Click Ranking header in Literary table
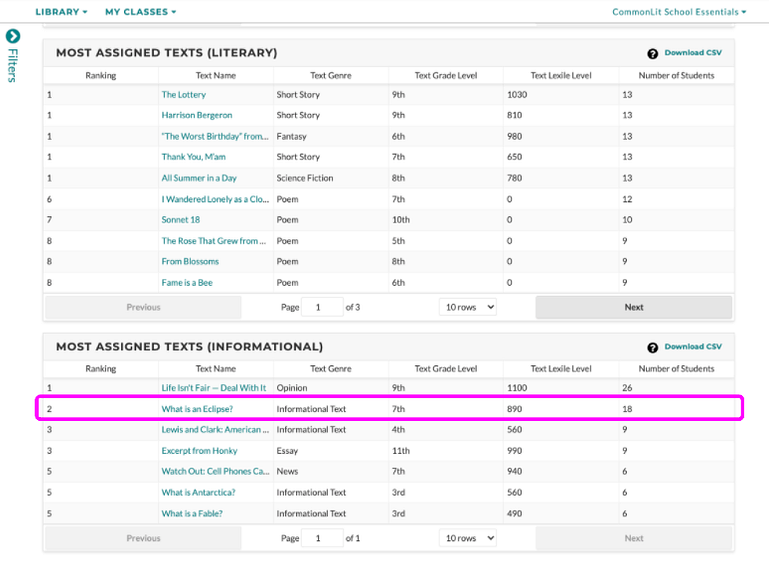 101,76
